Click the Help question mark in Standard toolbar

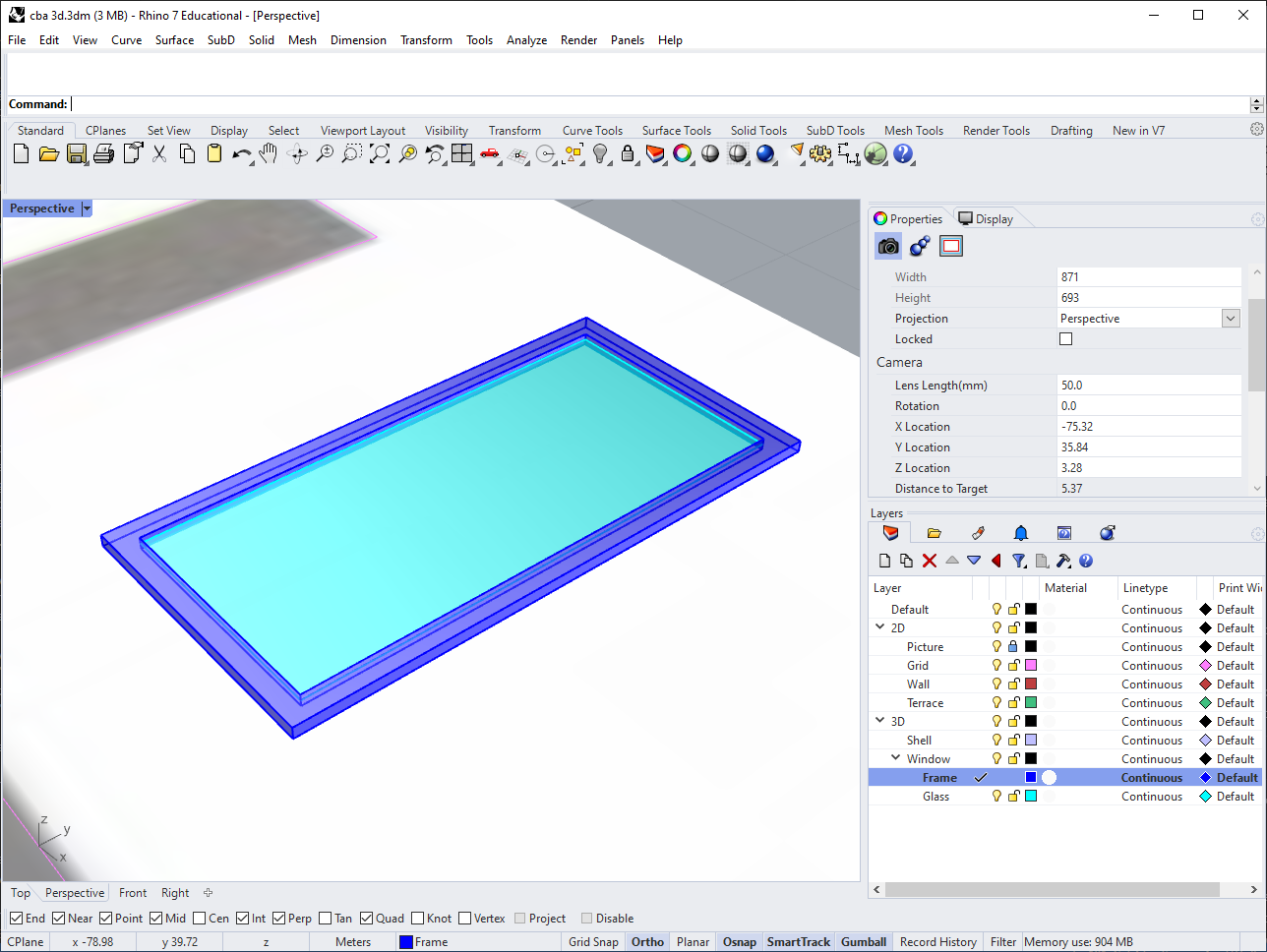pyautogui.click(x=903, y=153)
